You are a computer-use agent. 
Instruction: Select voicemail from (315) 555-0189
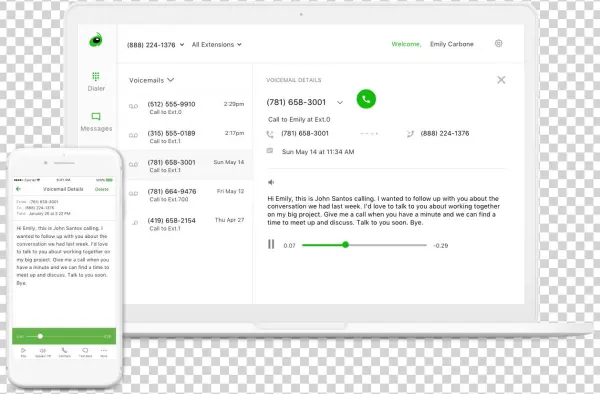pyautogui.click(x=186, y=137)
